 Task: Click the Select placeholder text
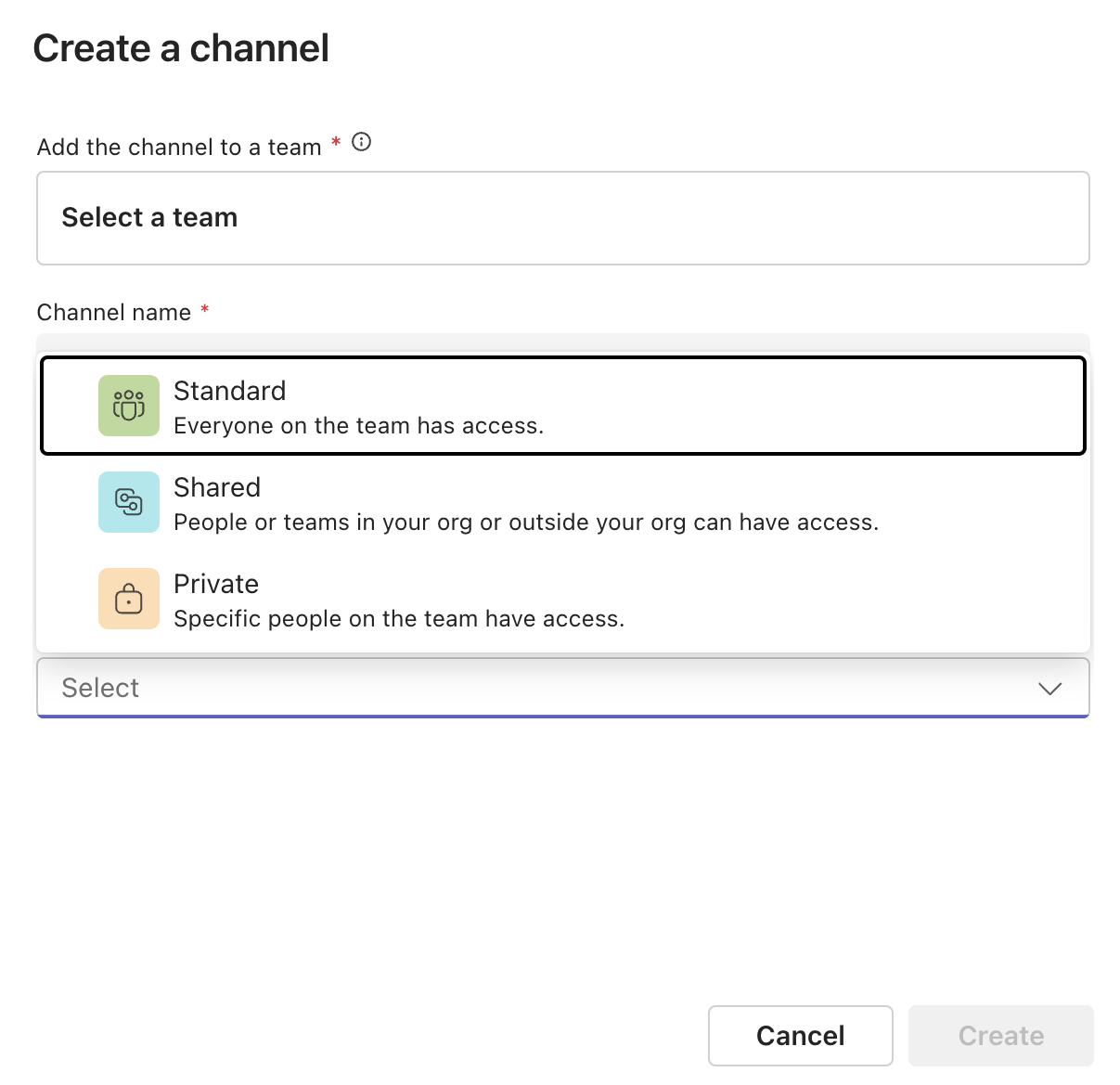tap(100, 688)
